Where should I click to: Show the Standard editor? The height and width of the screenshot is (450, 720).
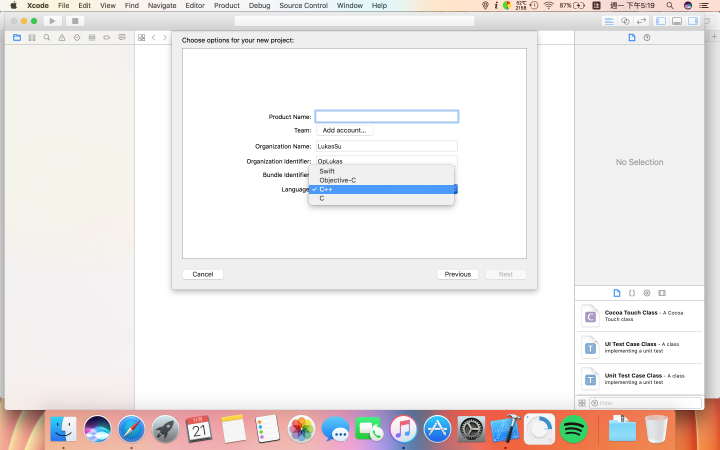click(609, 21)
